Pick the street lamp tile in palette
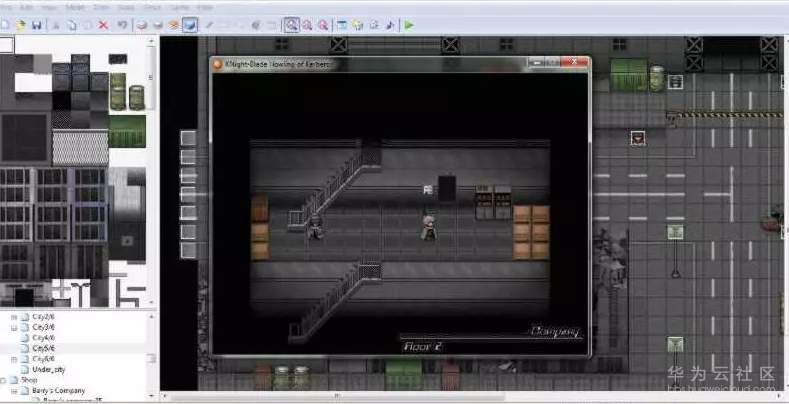The height and width of the screenshot is (404, 789). (80, 292)
